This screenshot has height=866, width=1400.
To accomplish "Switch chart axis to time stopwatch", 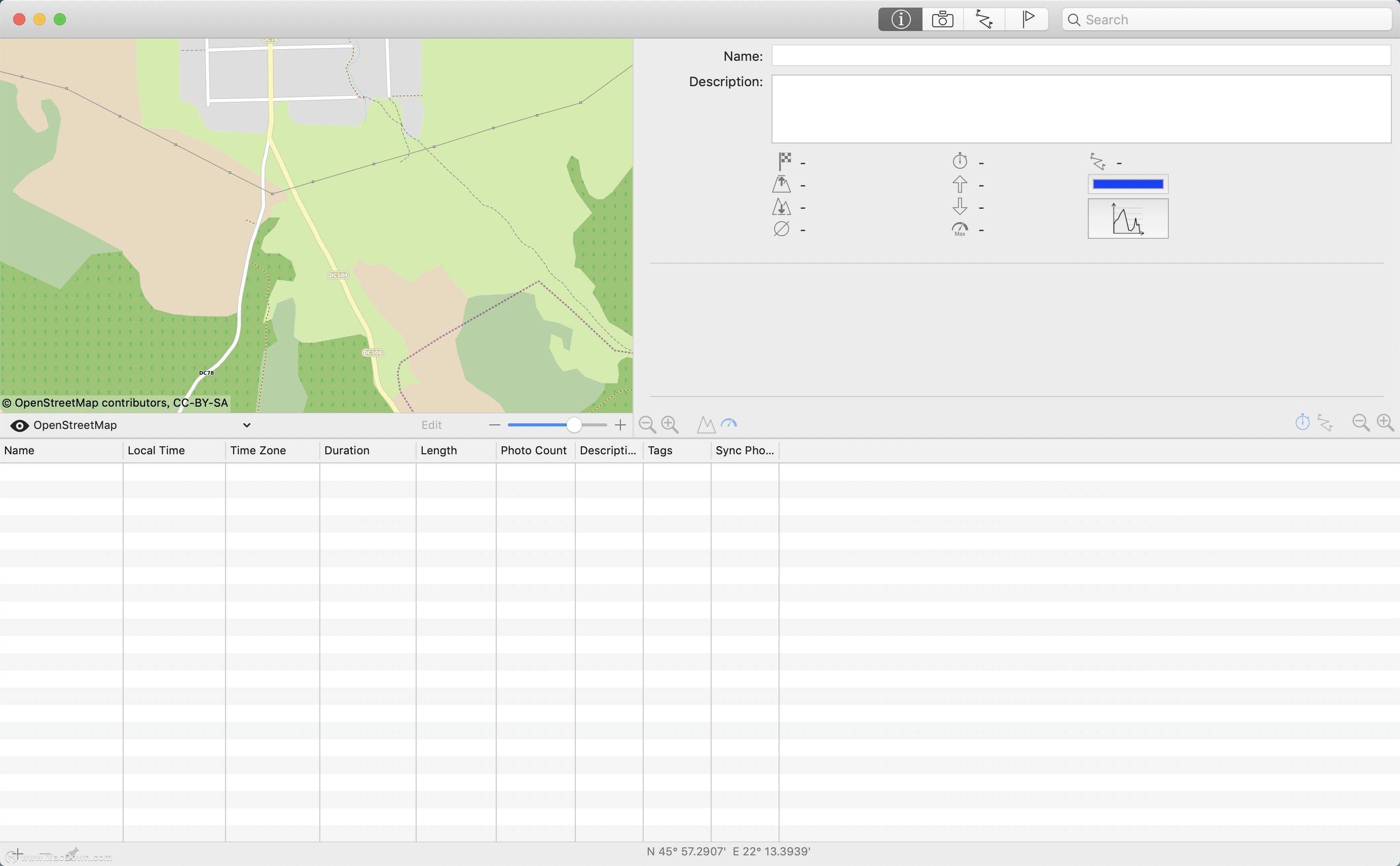I will pyautogui.click(x=1302, y=423).
